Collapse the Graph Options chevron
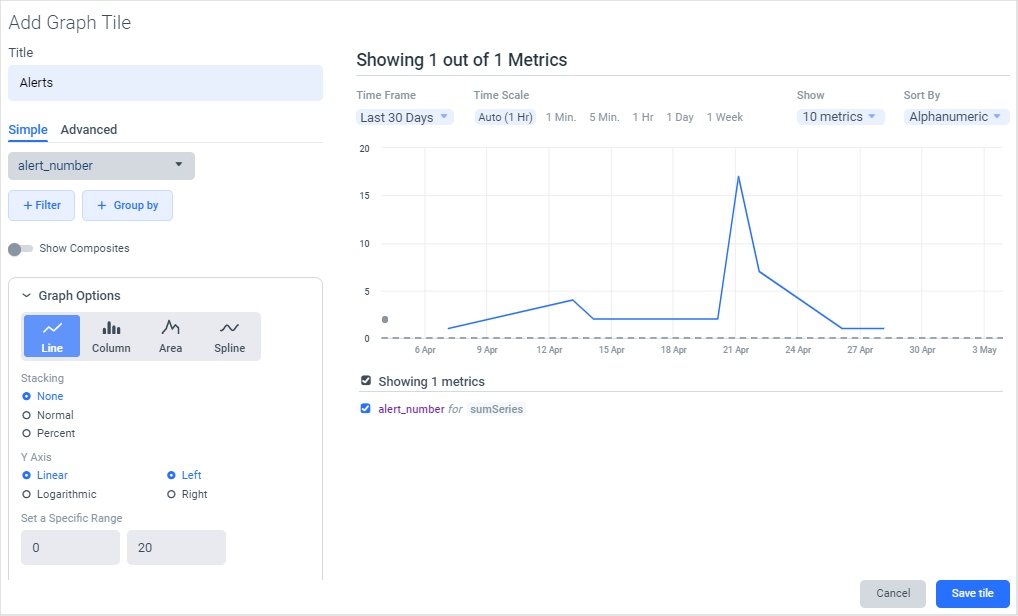Screen dimensions: 1018x616 27,296
